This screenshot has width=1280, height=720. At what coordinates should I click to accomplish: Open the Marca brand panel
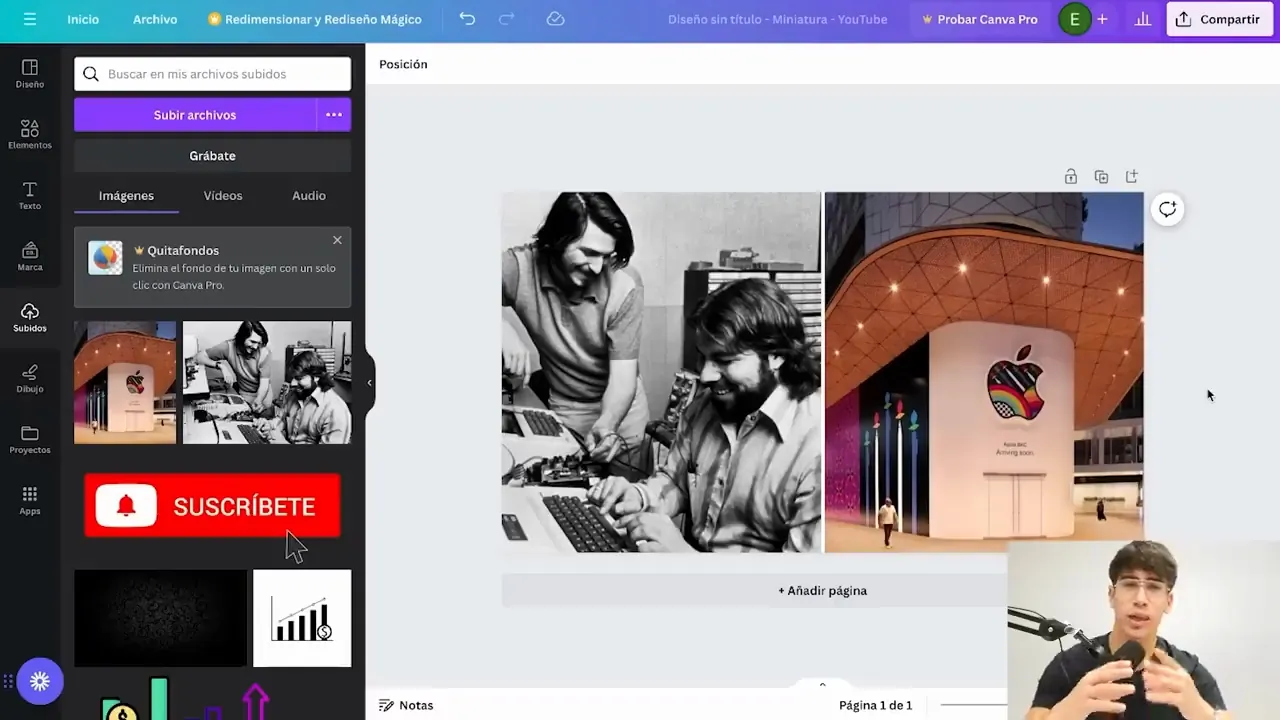pyautogui.click(x=30, y=256)
